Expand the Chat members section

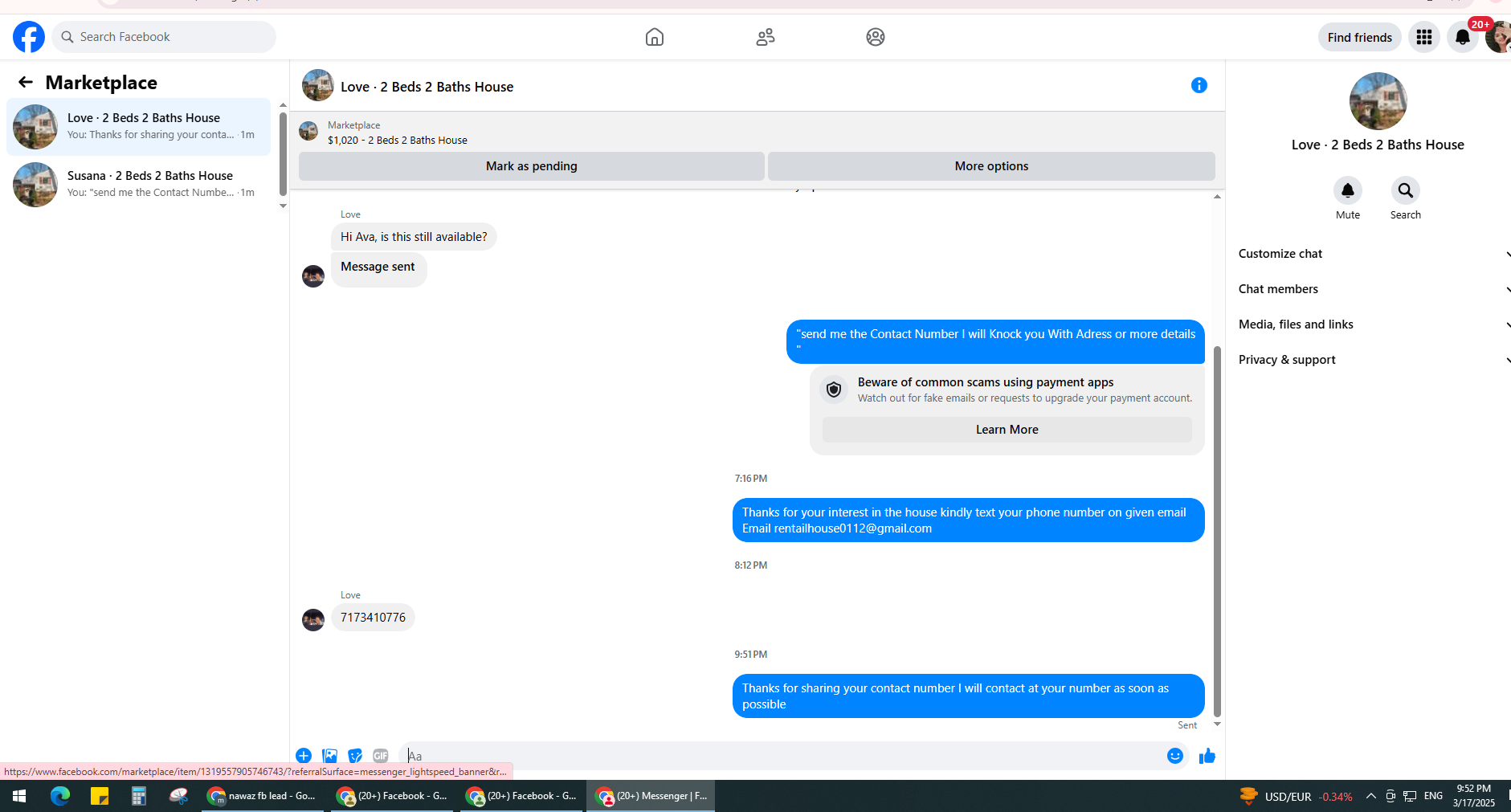click(1373, 289)
